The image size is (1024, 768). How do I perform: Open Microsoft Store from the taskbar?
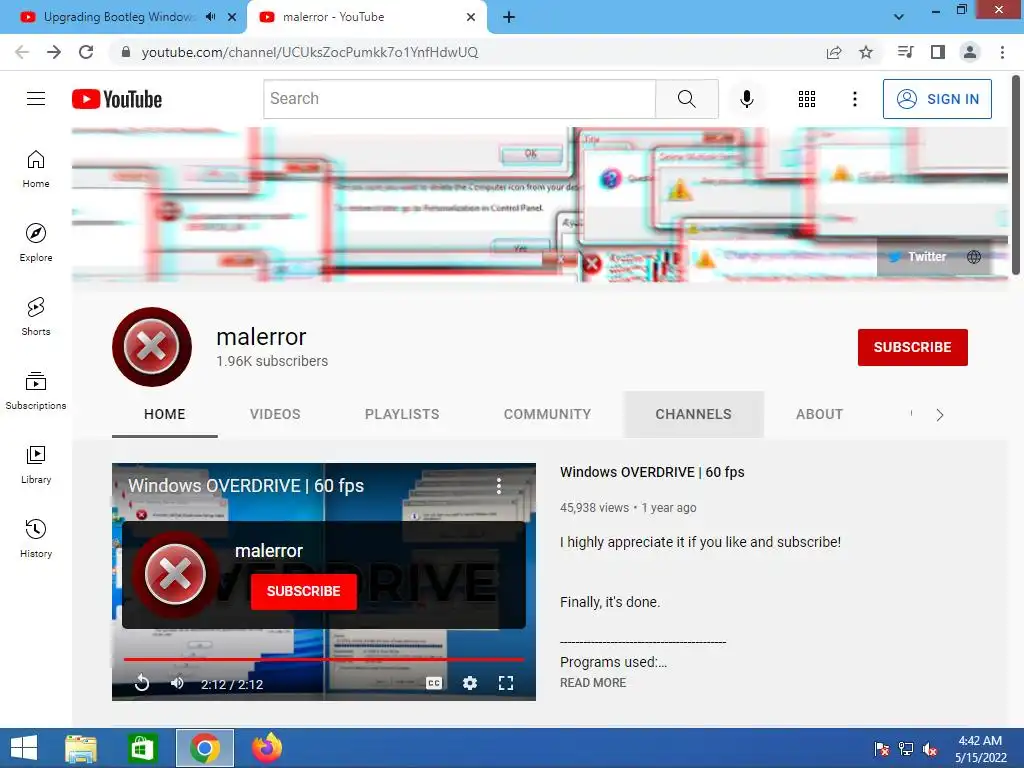(x=142, y=748)
